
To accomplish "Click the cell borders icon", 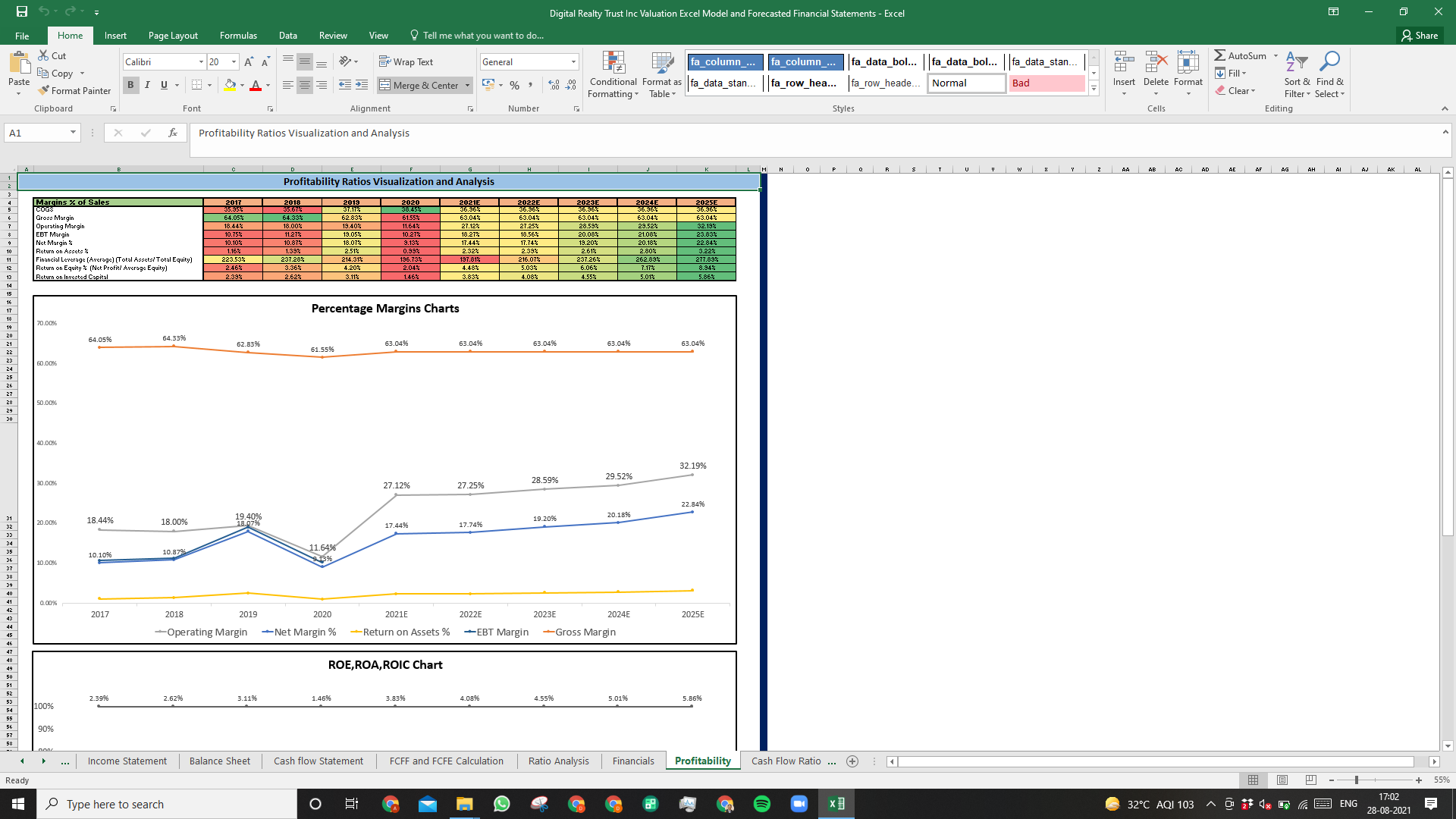I will (x=197, y=85).
